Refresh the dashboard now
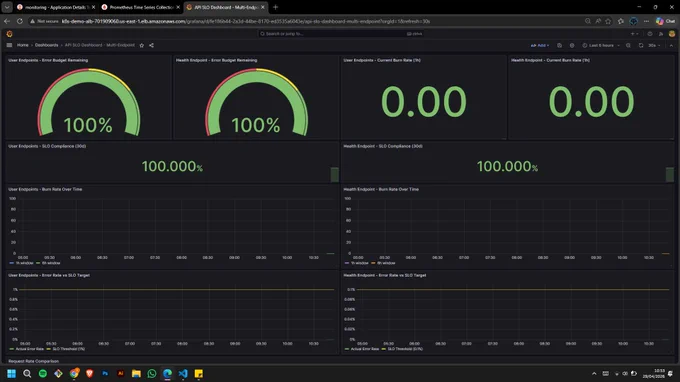Viewport: 680px width, 382px height. tap(641, 45)
